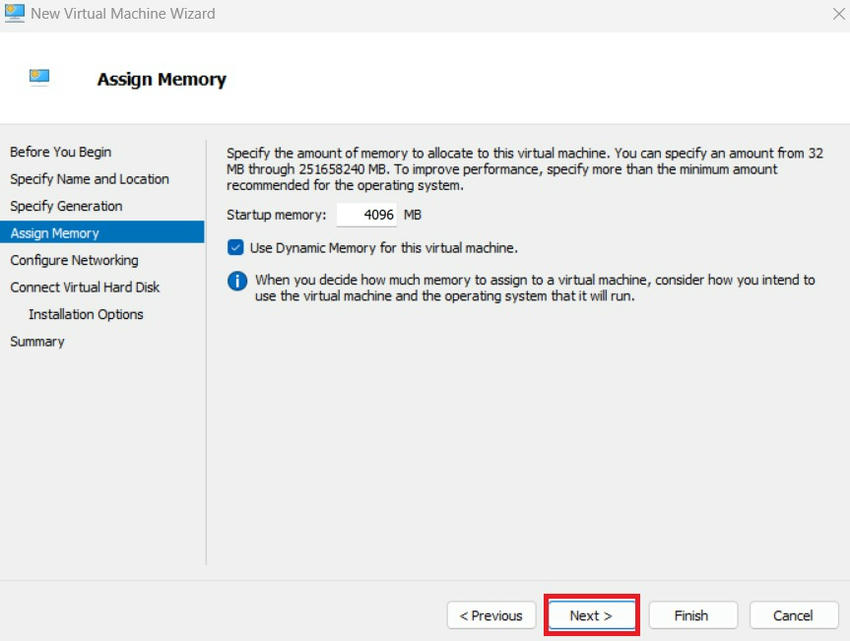Image resolution: width=850 pixels, height=641 pixels.
Task: Cancel the virtual machine wizard
Action: tap(794, 615)
